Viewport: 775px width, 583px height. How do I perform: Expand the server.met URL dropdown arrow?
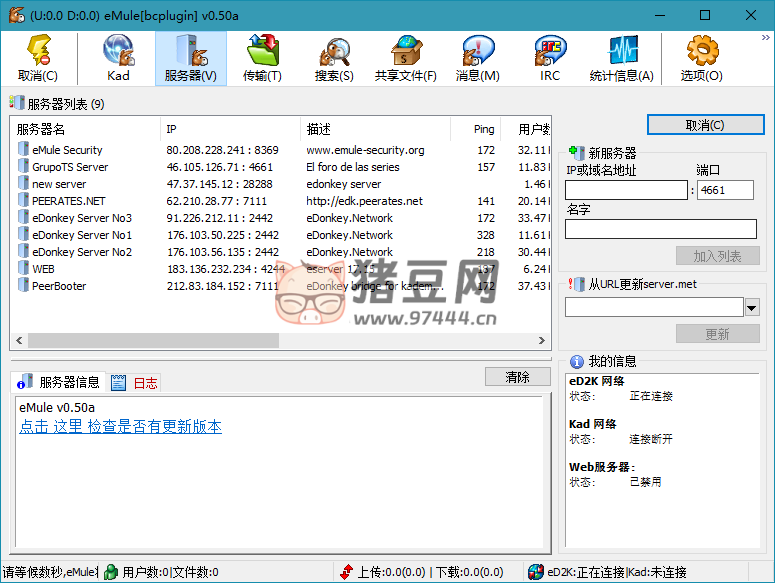(x=752, y=307)
